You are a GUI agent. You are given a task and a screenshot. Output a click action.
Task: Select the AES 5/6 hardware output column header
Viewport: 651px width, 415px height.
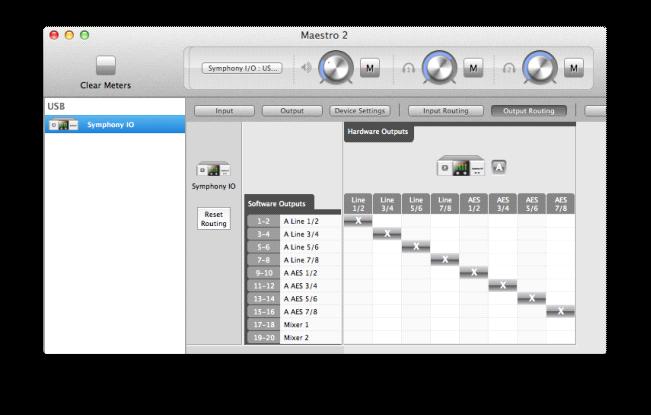pos(532,204)
